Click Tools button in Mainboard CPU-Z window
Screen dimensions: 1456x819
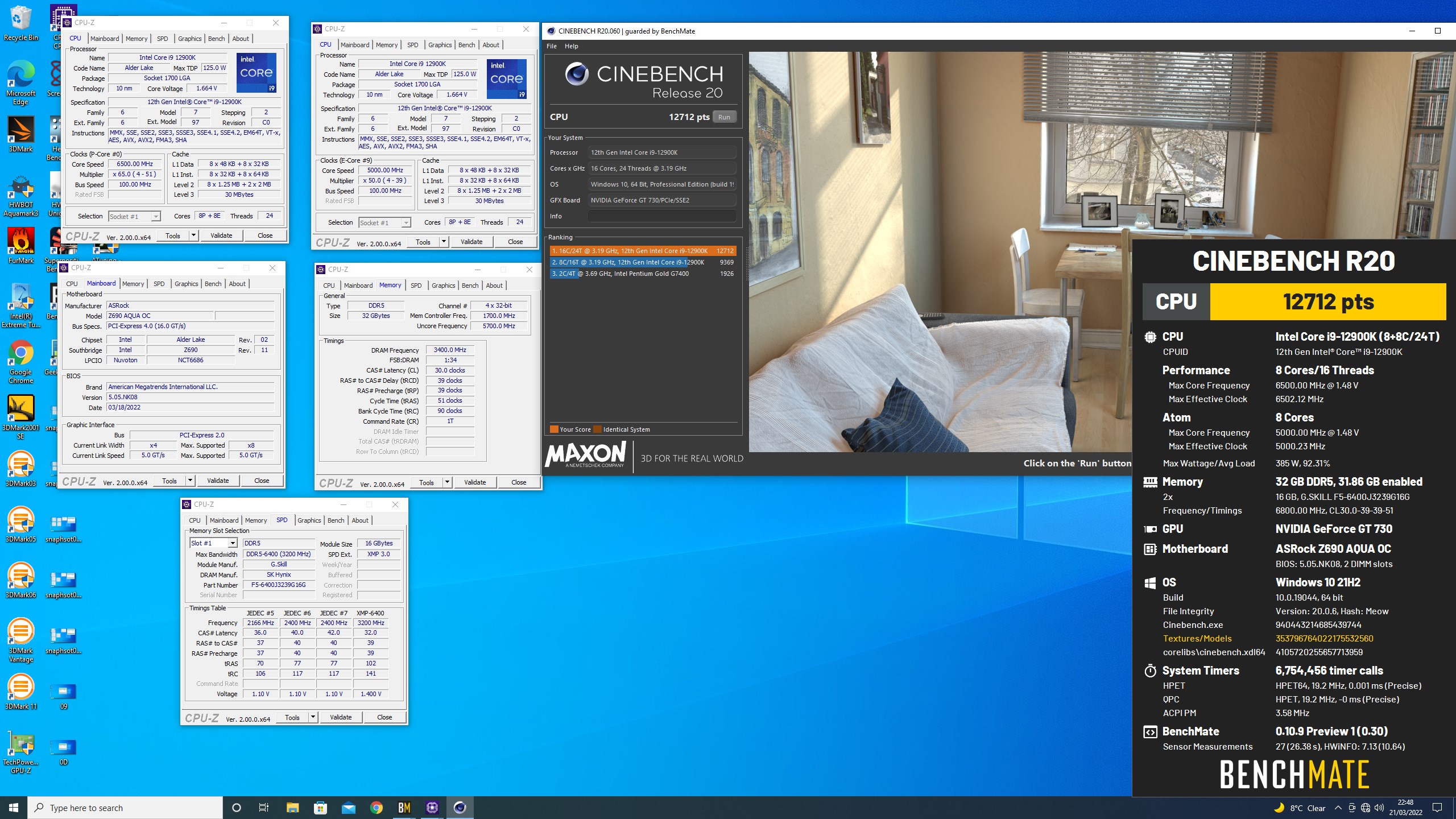[x=169, y=481]
